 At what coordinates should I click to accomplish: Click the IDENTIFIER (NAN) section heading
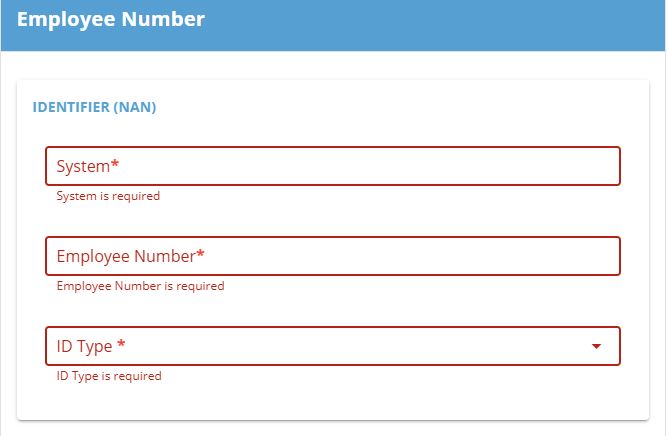[x=95, y=107]
